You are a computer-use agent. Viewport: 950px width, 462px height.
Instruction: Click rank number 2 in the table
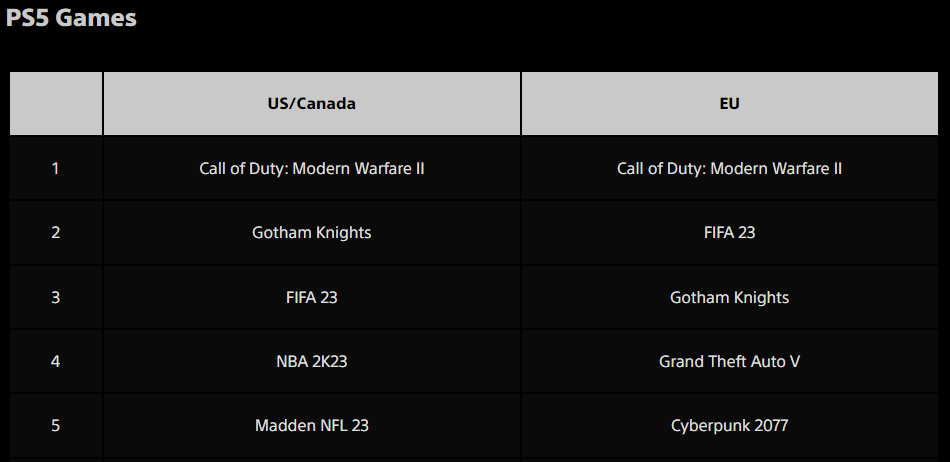[x=56, y=232]
